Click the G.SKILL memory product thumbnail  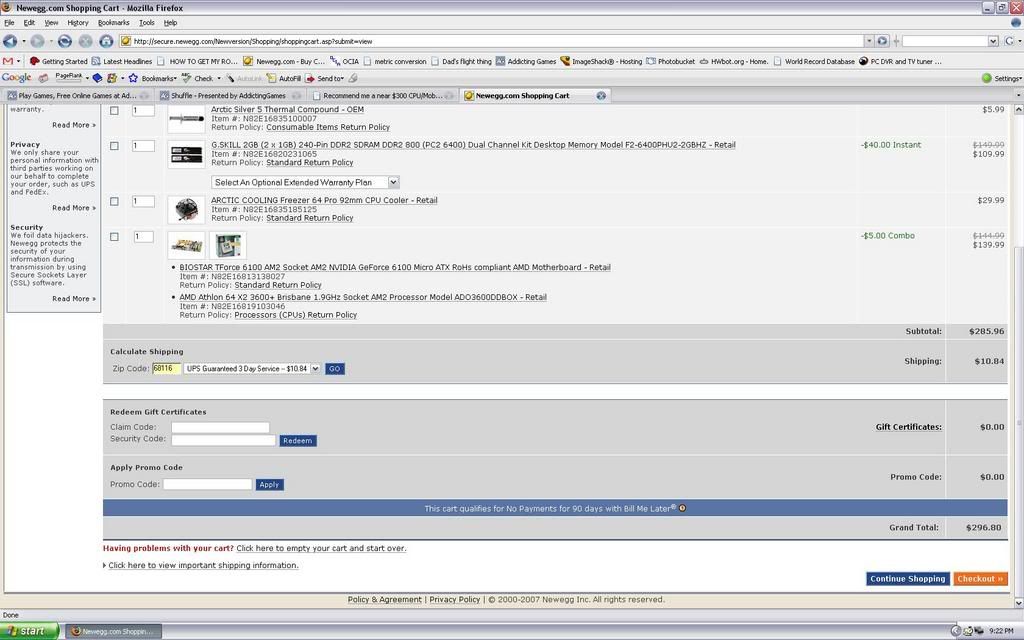point(186,155)
